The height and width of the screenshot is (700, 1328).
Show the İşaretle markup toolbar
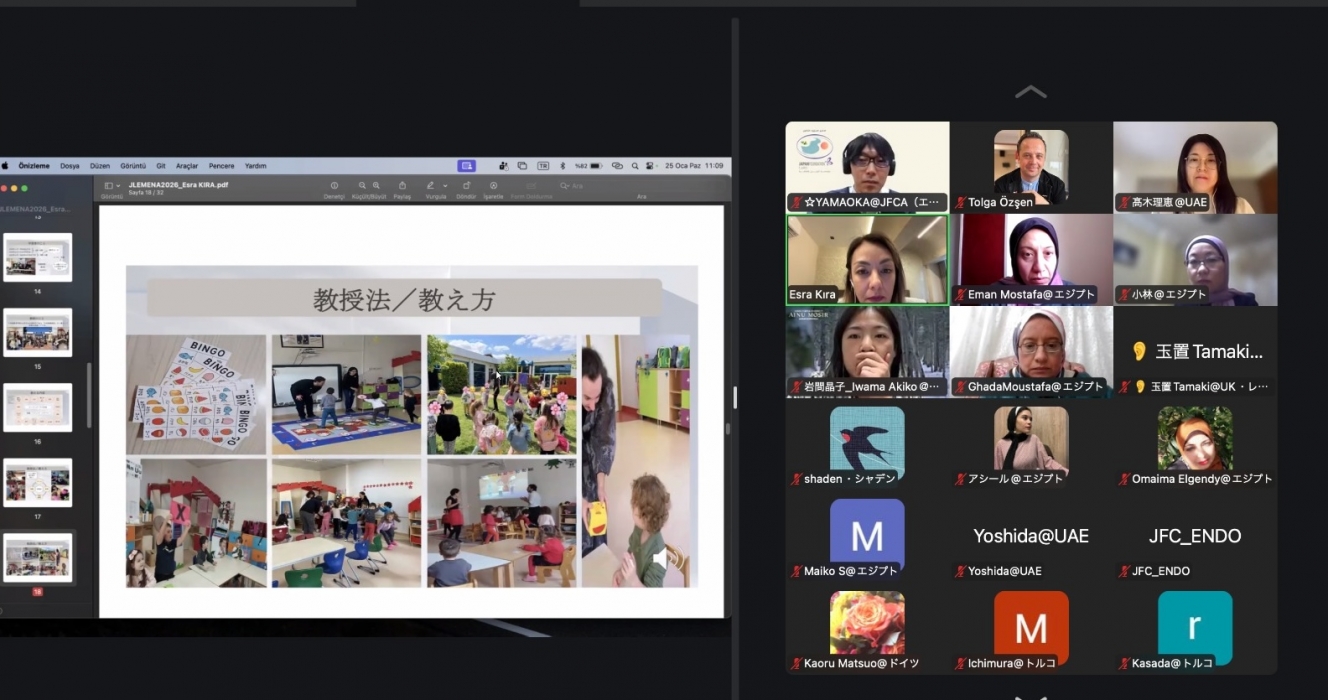[x=493, y=186]
